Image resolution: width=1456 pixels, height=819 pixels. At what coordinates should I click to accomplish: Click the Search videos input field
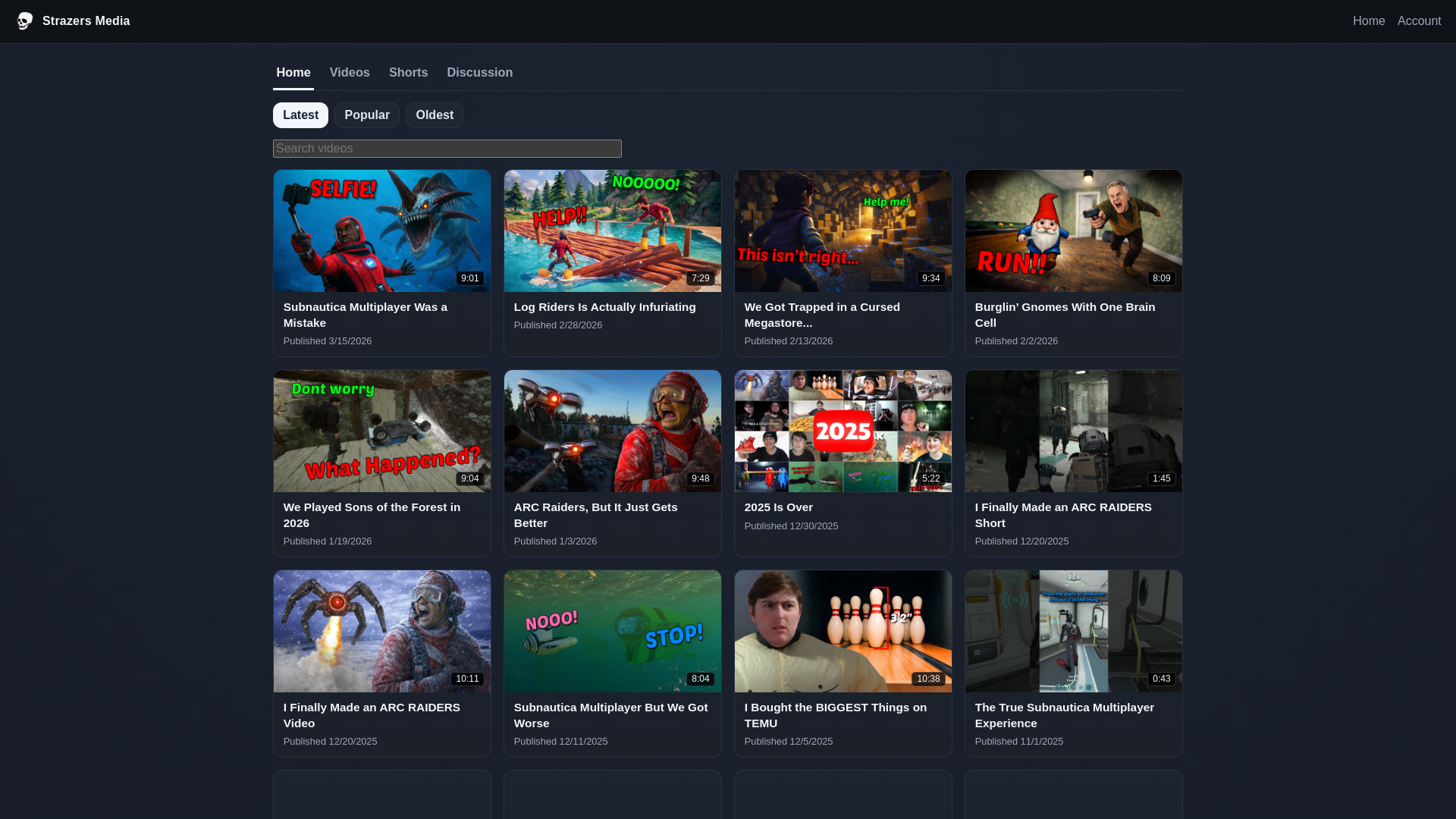coord(447,149)
